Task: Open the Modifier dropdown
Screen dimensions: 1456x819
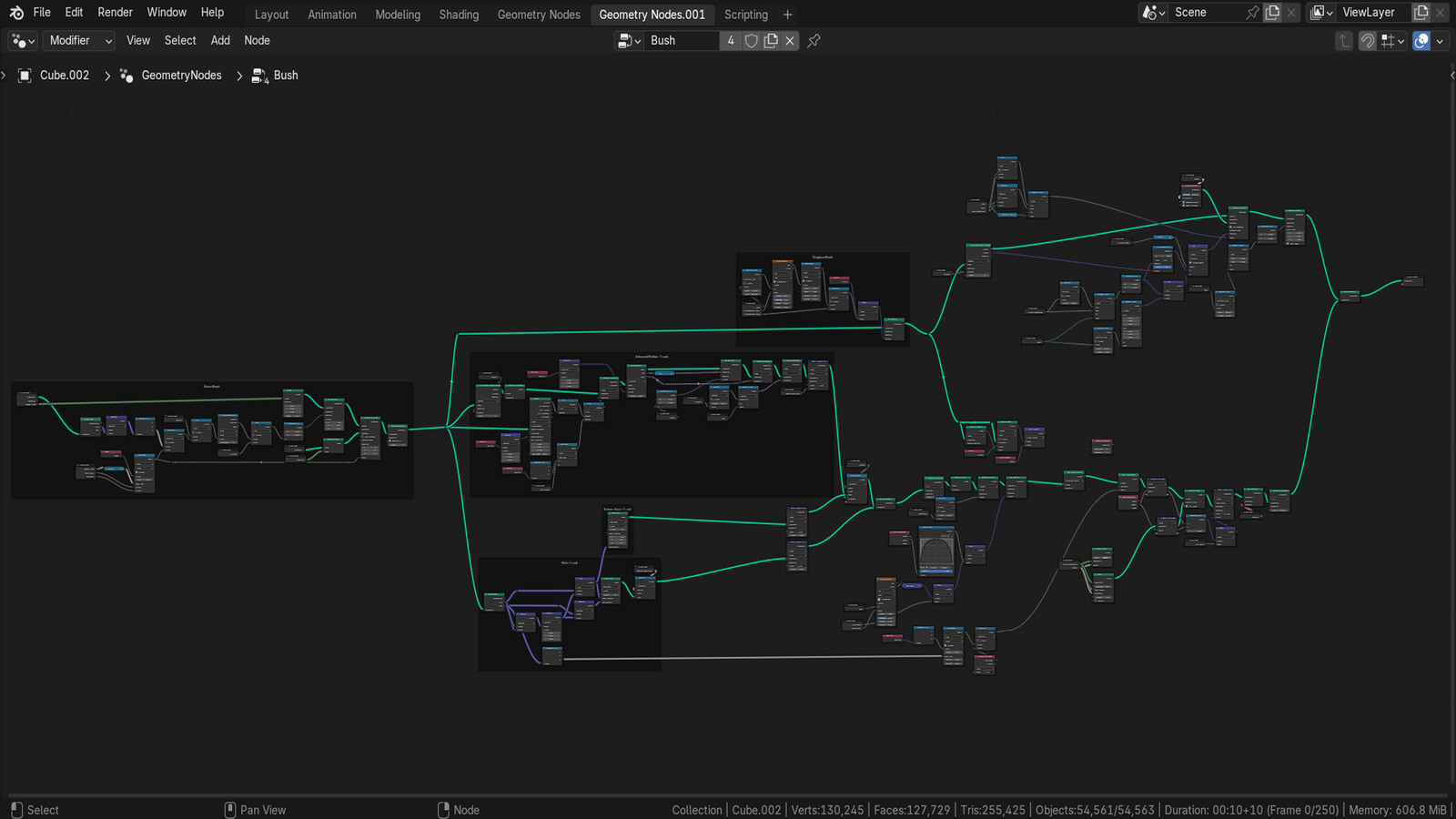Action: 78,40
